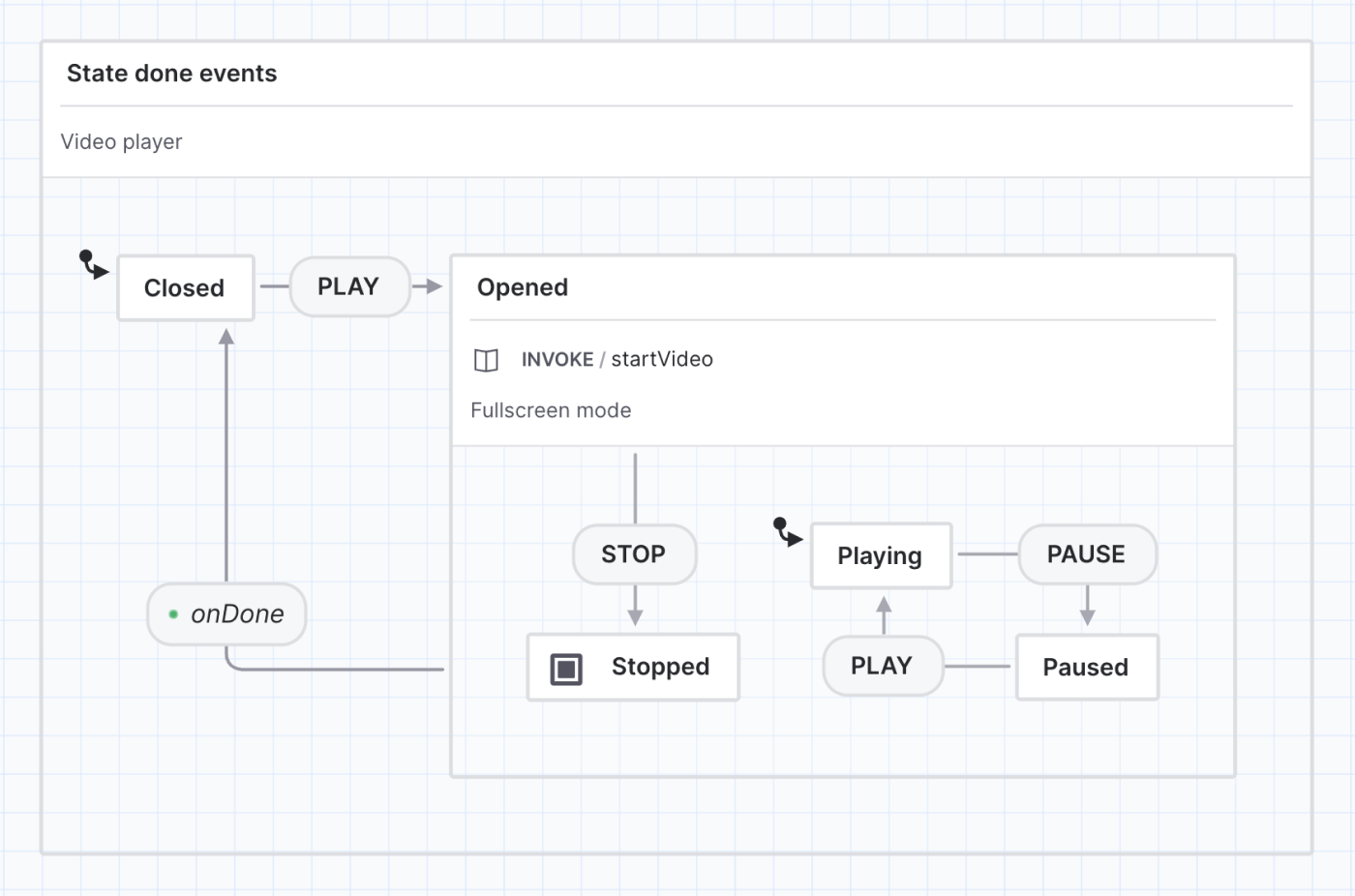Click the final state icon in Stopped
The image size is (1355, 896).
click(x=566, y=669)
